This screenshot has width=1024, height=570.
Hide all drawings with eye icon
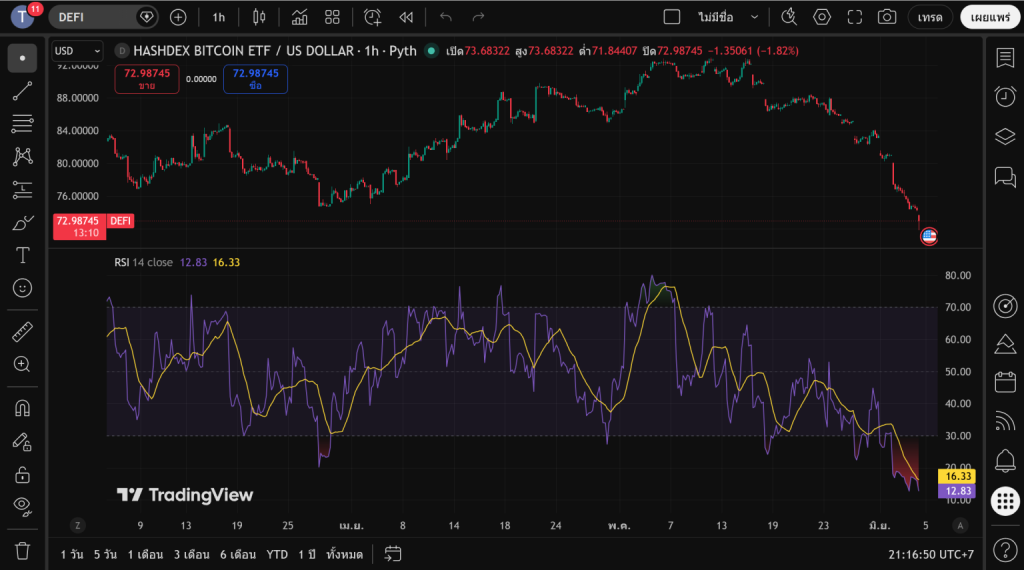(x=22, y=507)
